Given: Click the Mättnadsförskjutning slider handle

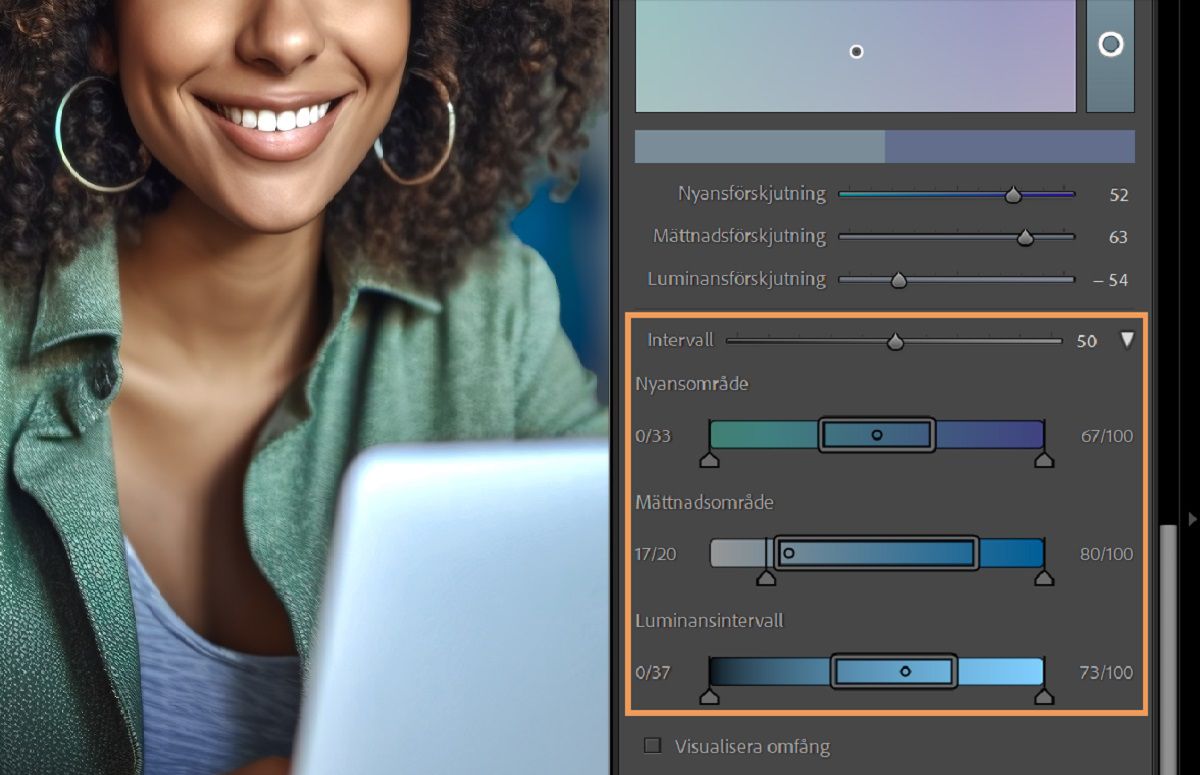Looking at the screenshot, I should [1025, 238].
